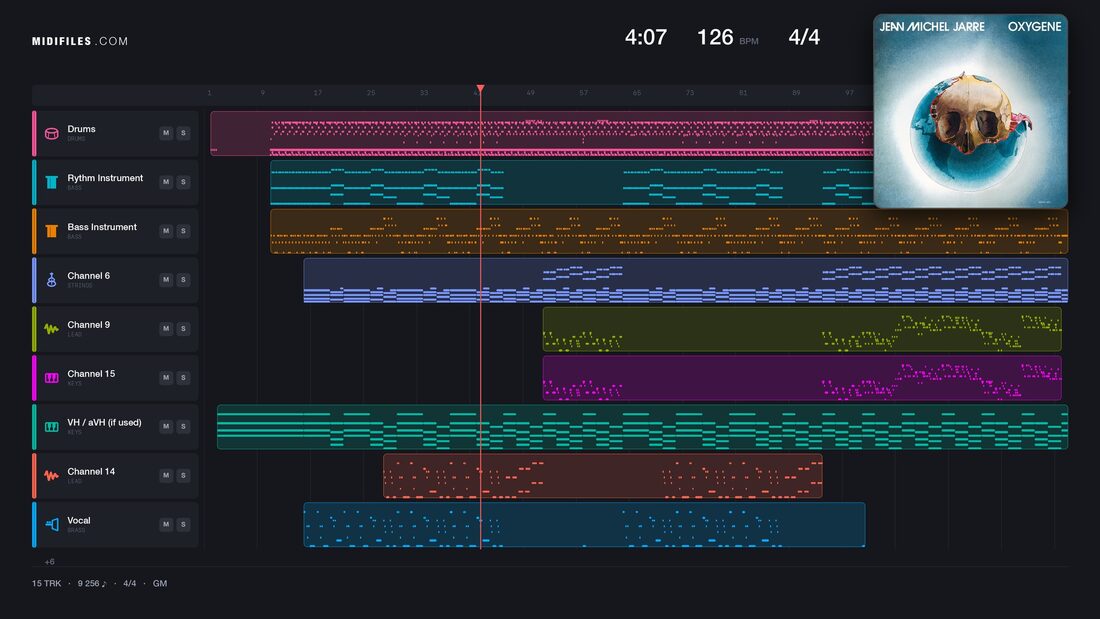
Task: Click the Channel 15 track name
Action: click(91, 374)
